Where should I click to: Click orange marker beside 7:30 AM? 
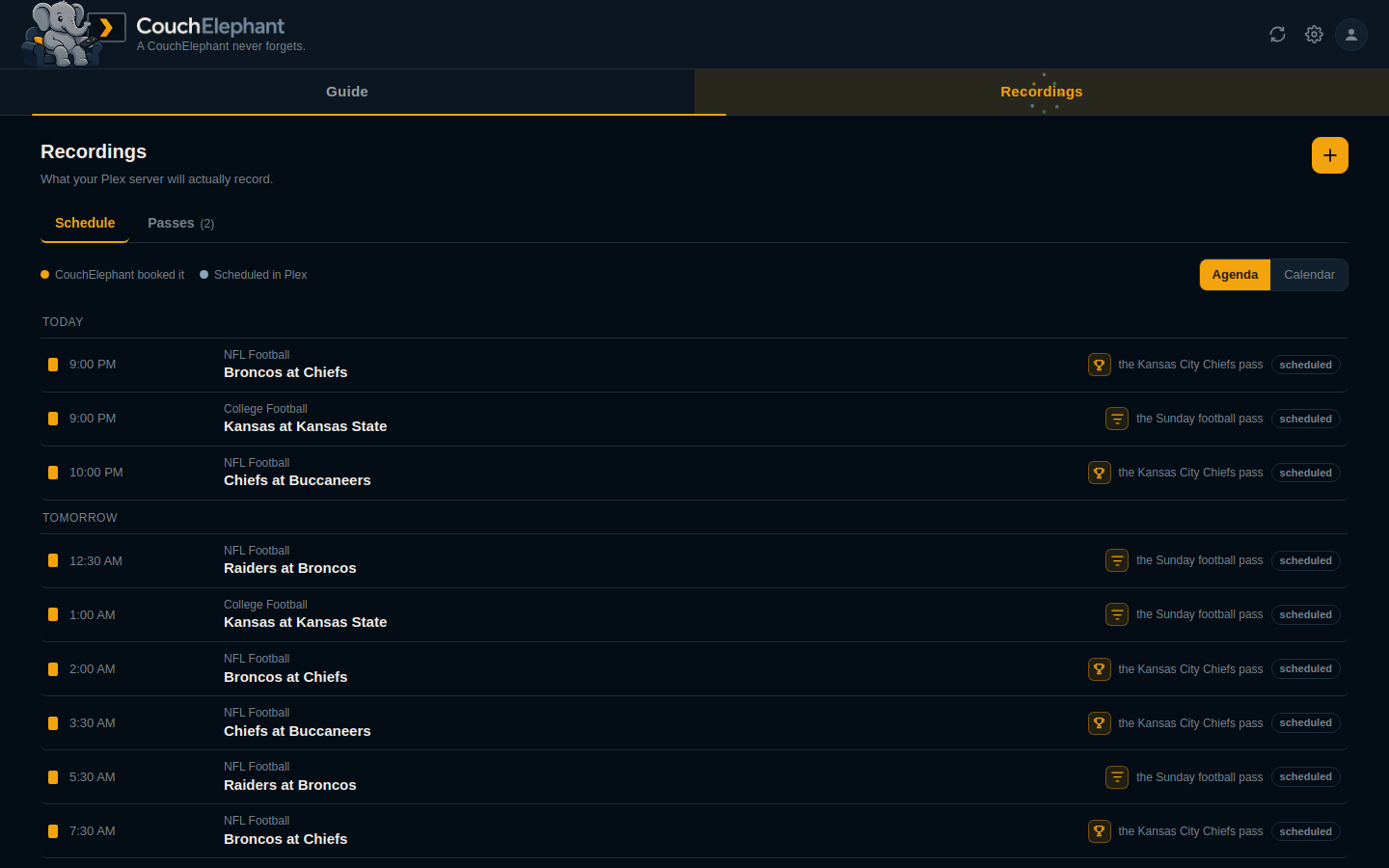point(53,830)
